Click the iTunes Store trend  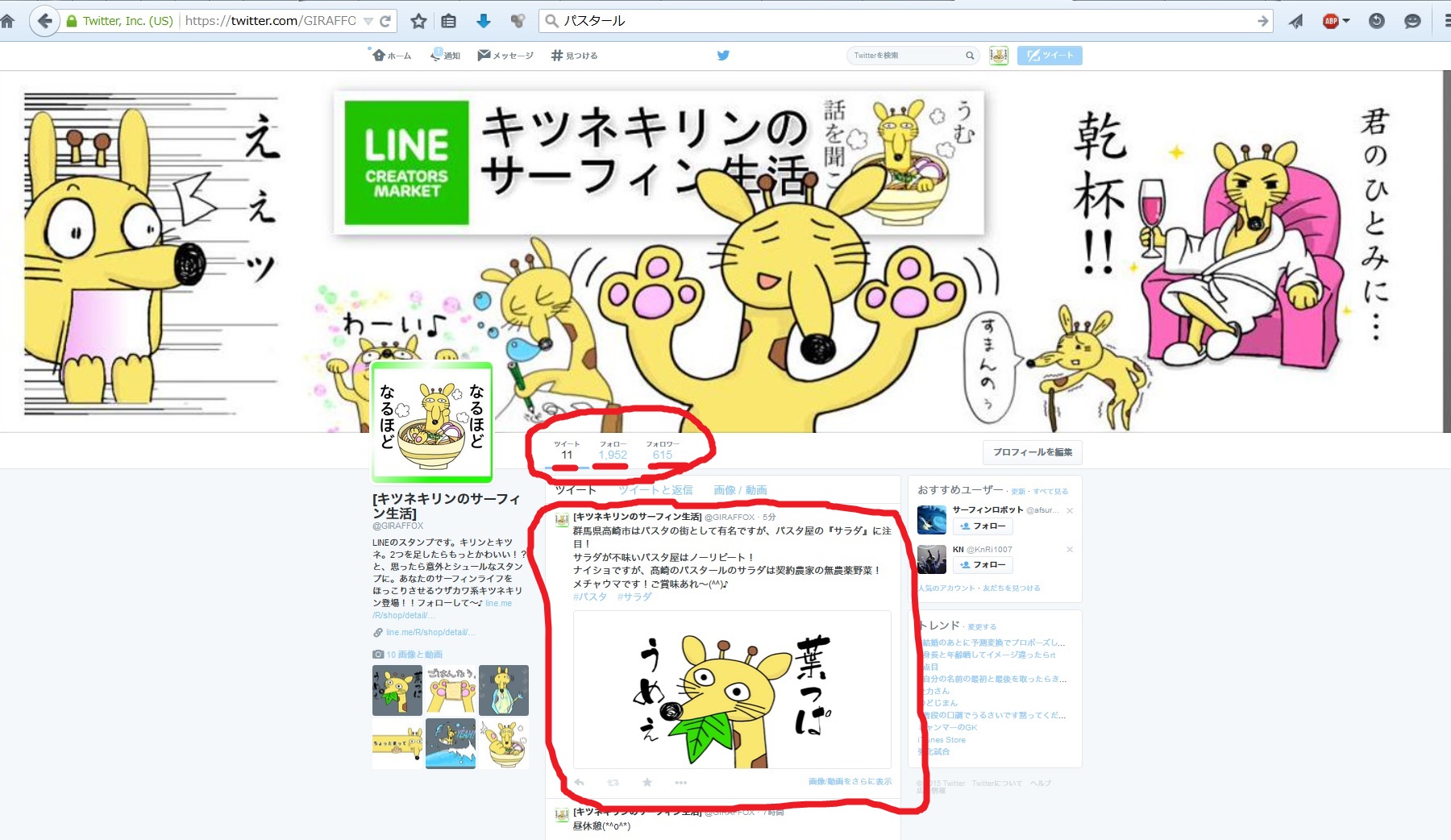(943, 739)
